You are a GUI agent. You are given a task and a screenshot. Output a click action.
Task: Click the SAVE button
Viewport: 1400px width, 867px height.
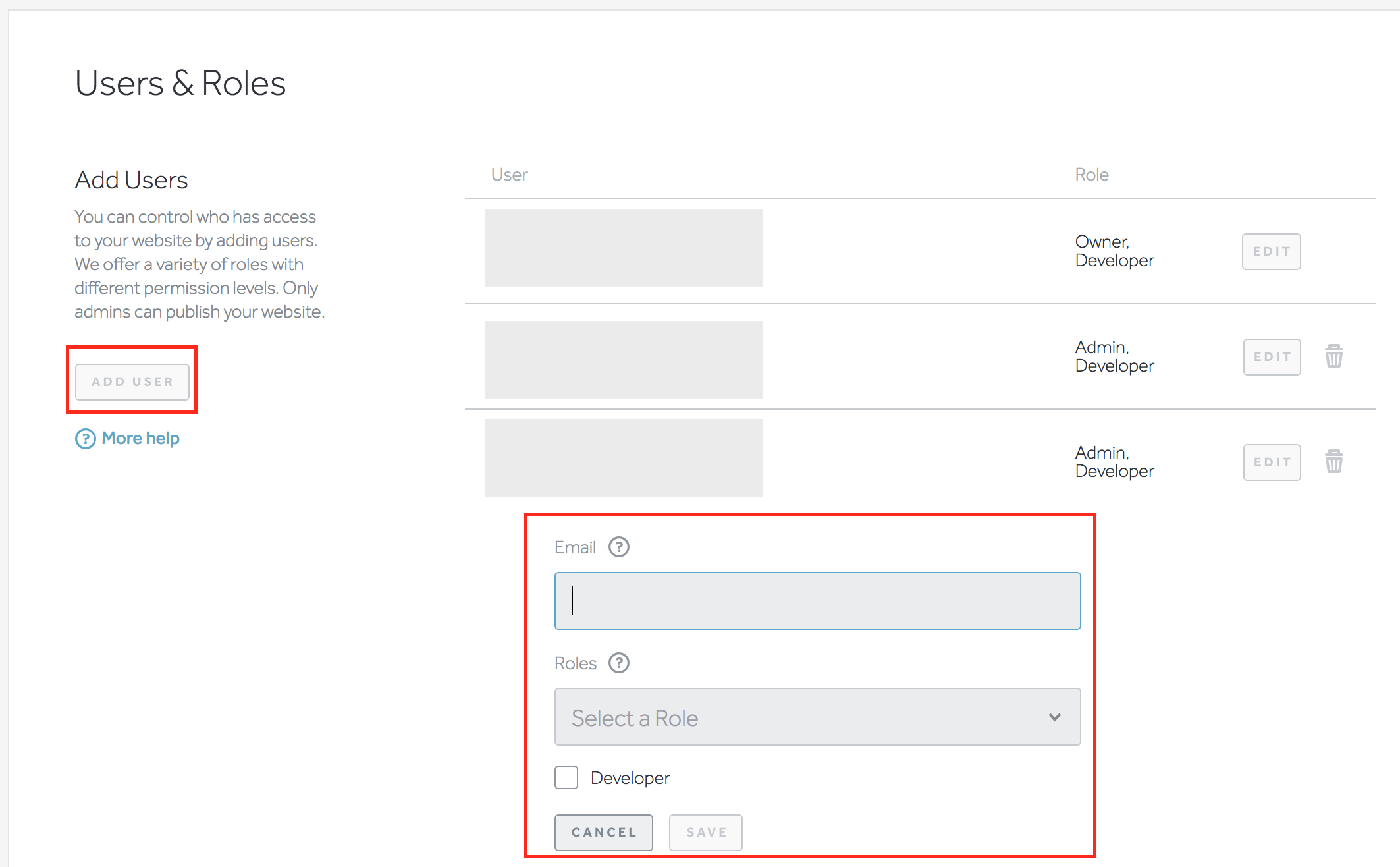tap(705, 832)
